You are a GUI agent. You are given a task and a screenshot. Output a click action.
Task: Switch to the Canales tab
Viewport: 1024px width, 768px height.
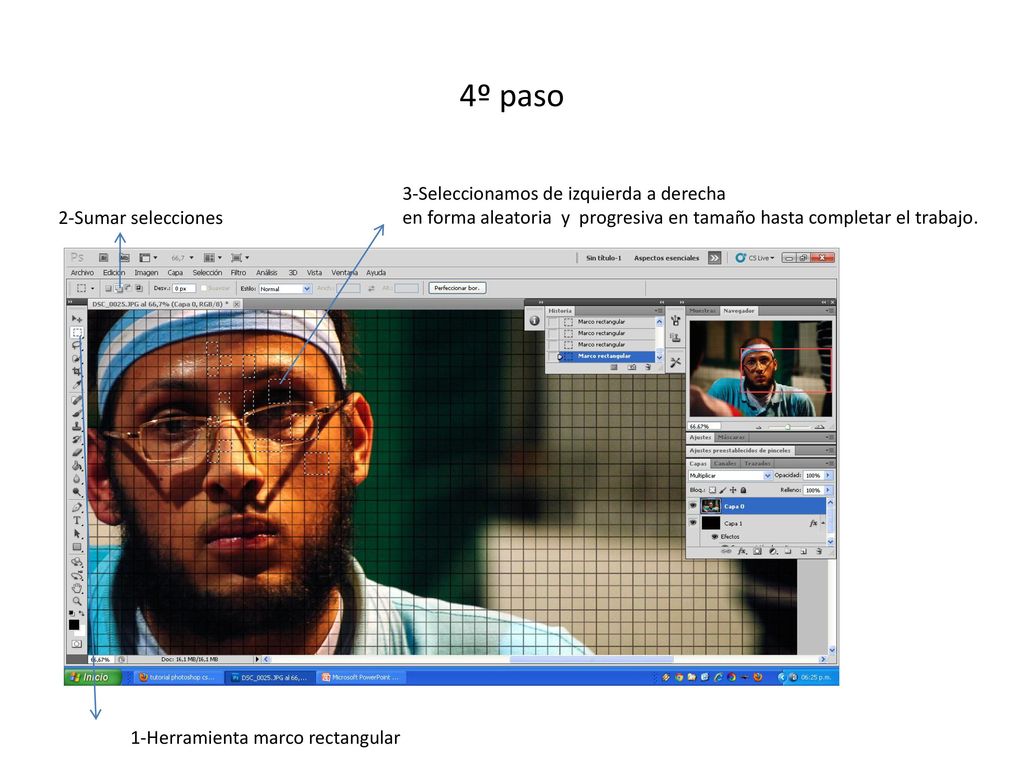click(x=725, y=463)
